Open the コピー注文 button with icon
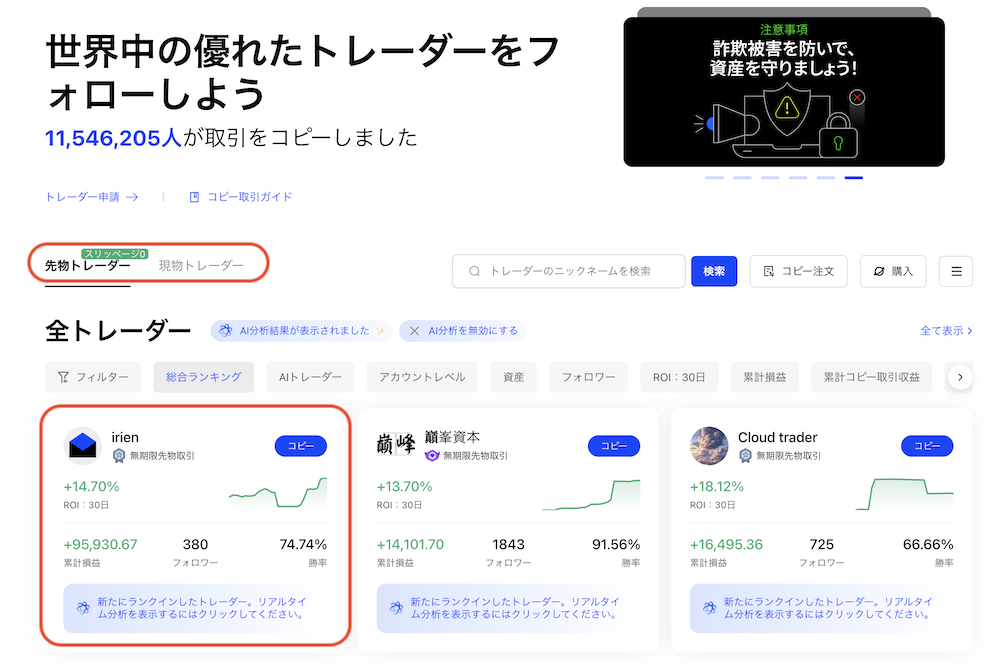The height and width of the screenshot is (664, 1000). tap(798, 271)
